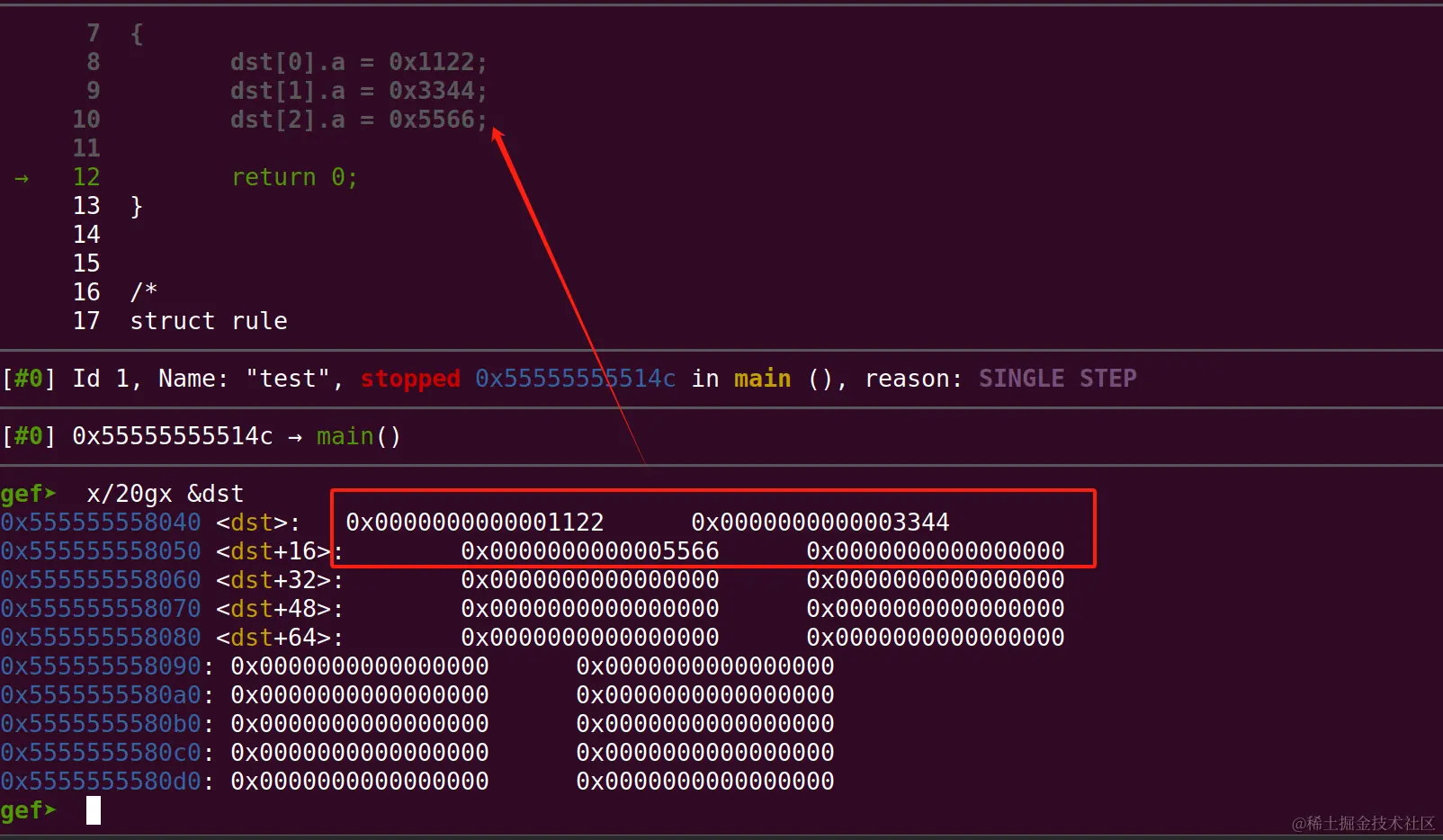Viewport: 1443px width, 840px height.
Task: Click the address 0x55555555514c in the backtrace line
Action: (173, 436)
